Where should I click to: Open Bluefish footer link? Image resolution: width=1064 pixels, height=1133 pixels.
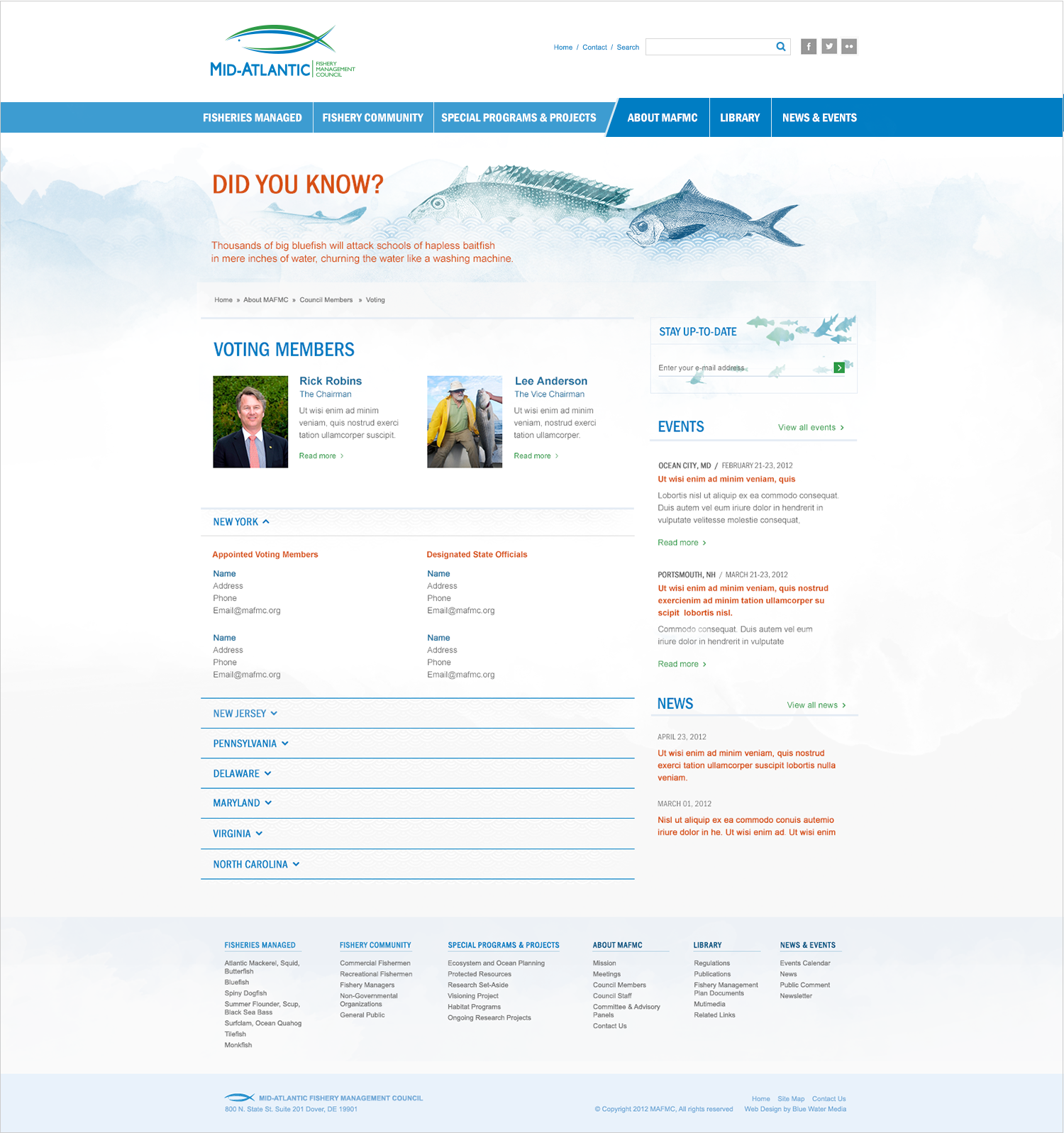point(237,983)
